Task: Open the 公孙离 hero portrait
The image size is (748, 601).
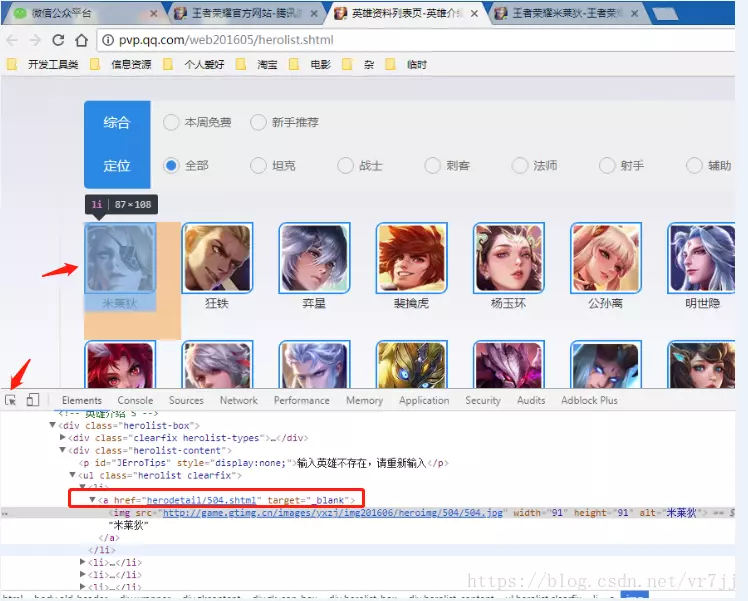Action: pyautogui.click(x=606, y=258)
